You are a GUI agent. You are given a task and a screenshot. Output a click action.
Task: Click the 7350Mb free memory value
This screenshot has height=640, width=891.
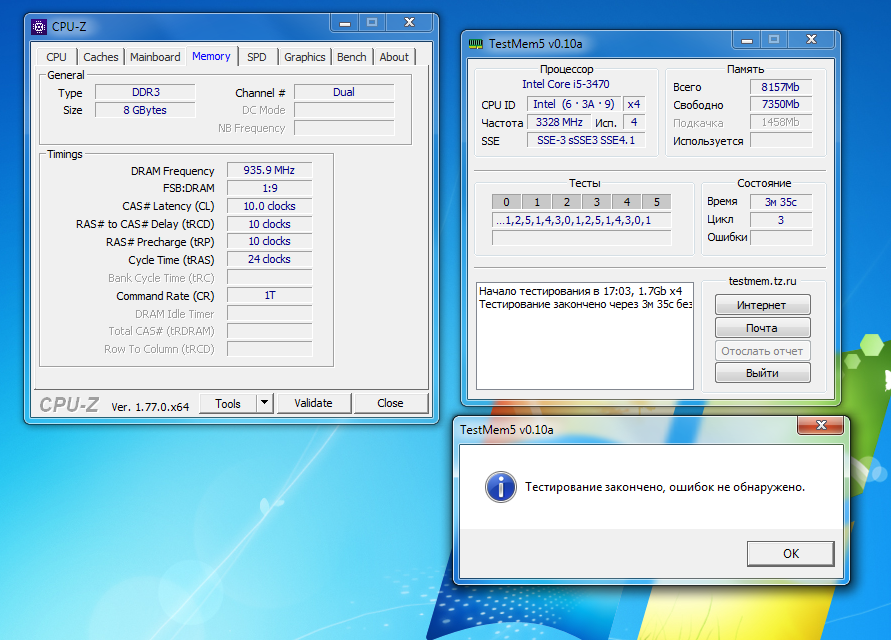[x=781, y=105]
